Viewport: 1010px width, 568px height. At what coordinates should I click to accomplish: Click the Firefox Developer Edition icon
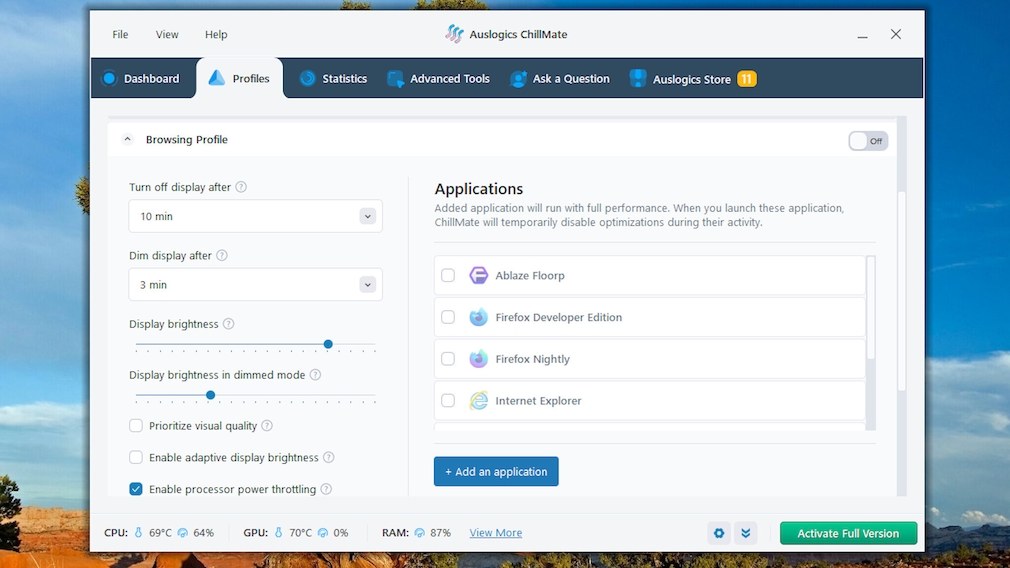[x=479, y=317]
